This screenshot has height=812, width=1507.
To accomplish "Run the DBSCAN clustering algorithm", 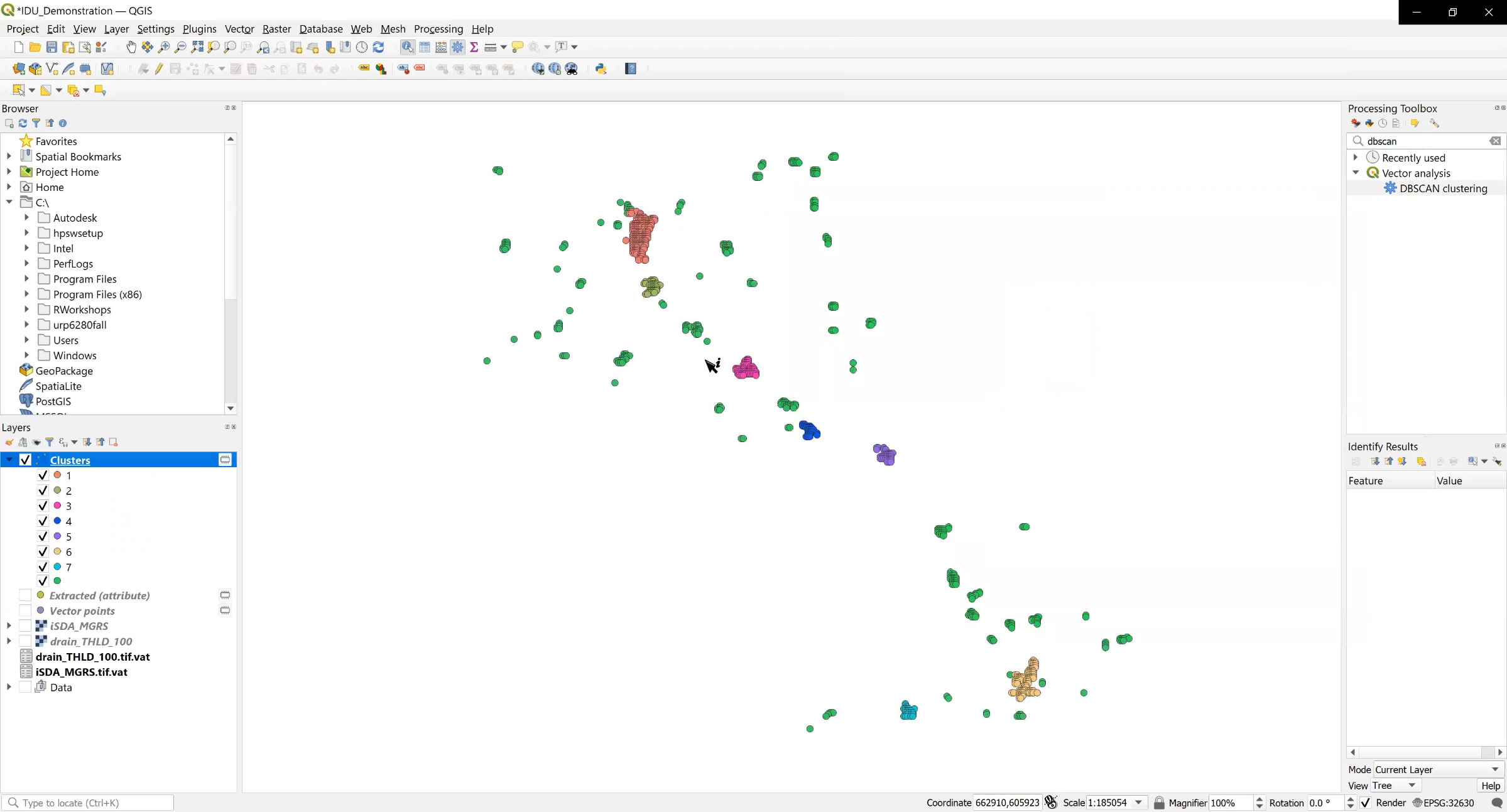I will click(x=1442, y=188).
